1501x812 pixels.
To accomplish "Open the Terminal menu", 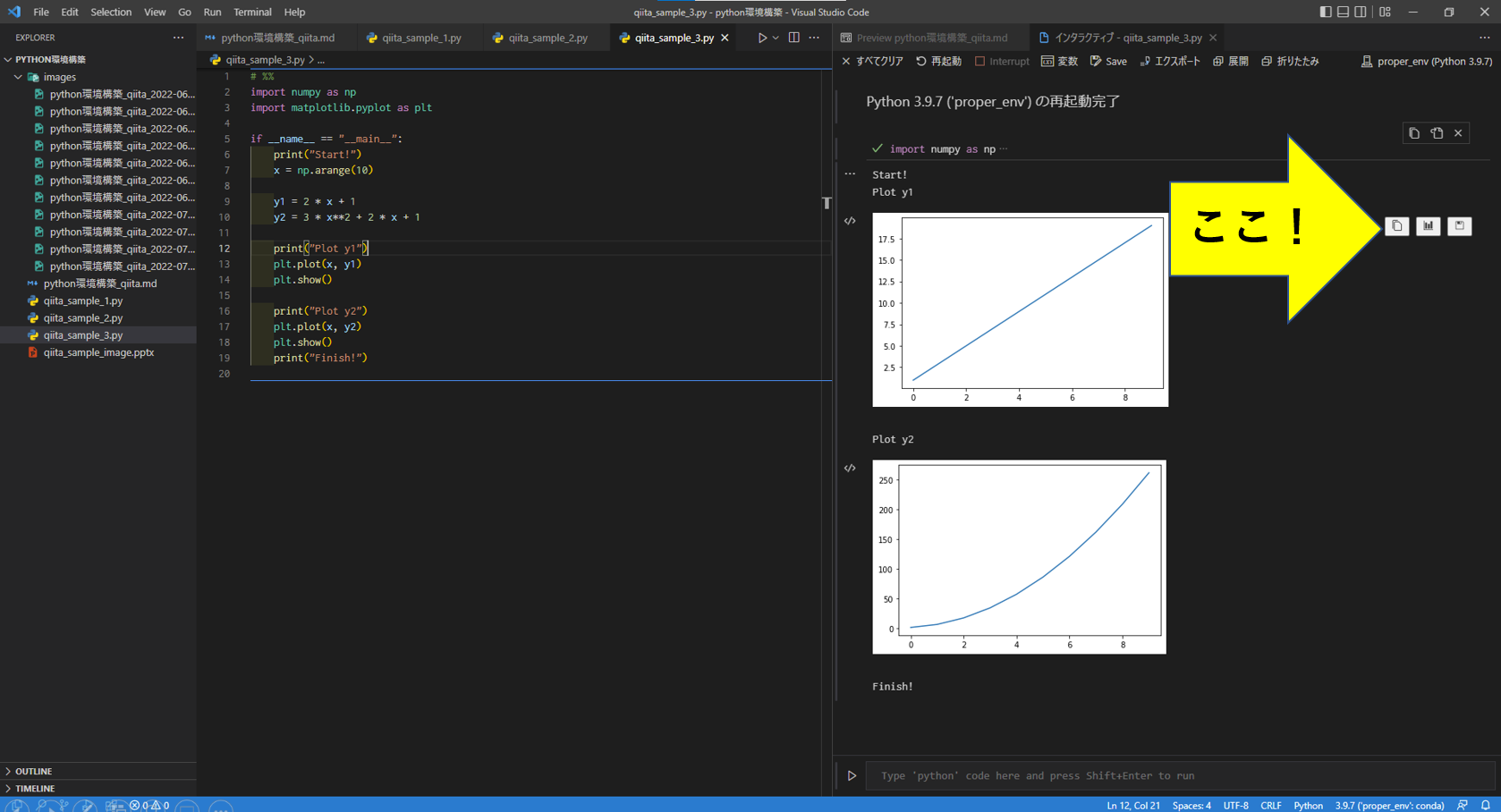I will pos(252,12).
